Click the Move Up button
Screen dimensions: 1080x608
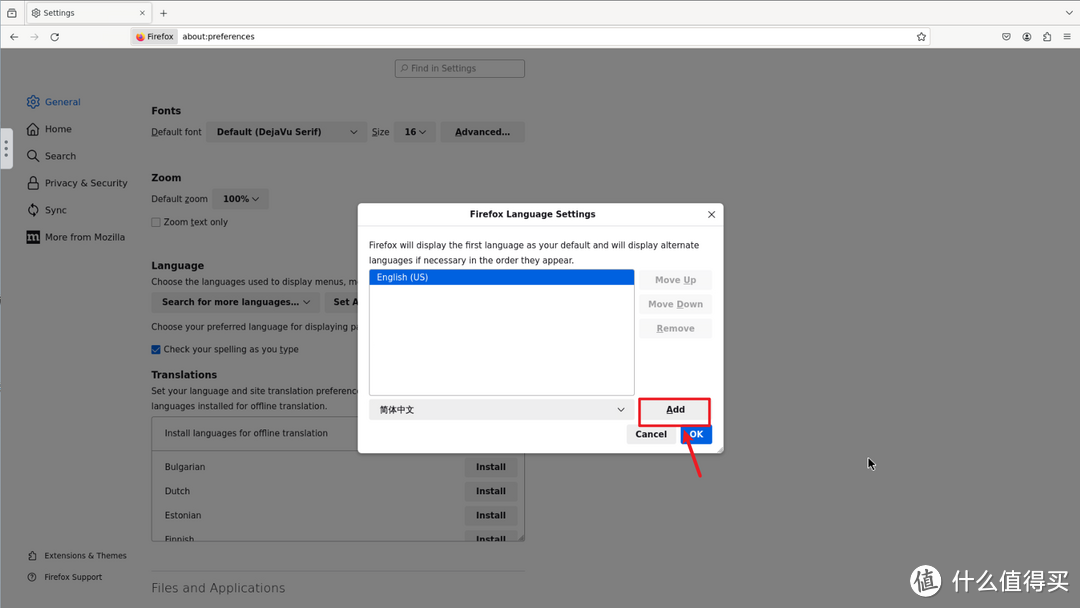coord(675,280)
